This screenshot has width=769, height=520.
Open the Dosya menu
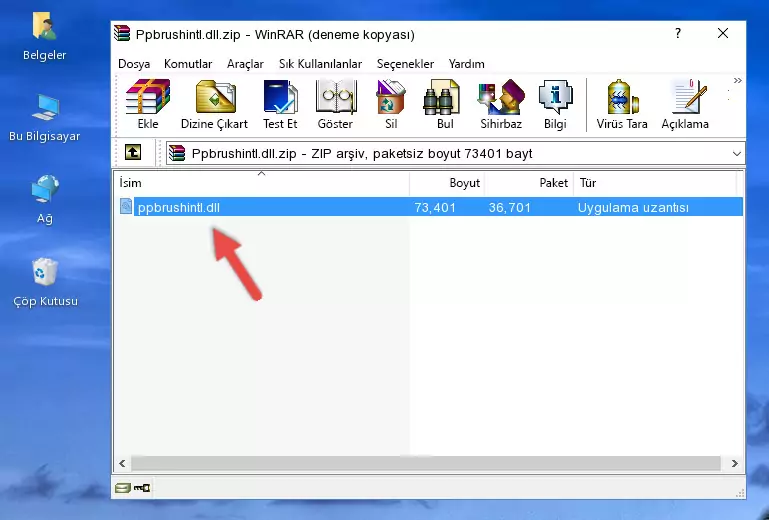point(134,64)
